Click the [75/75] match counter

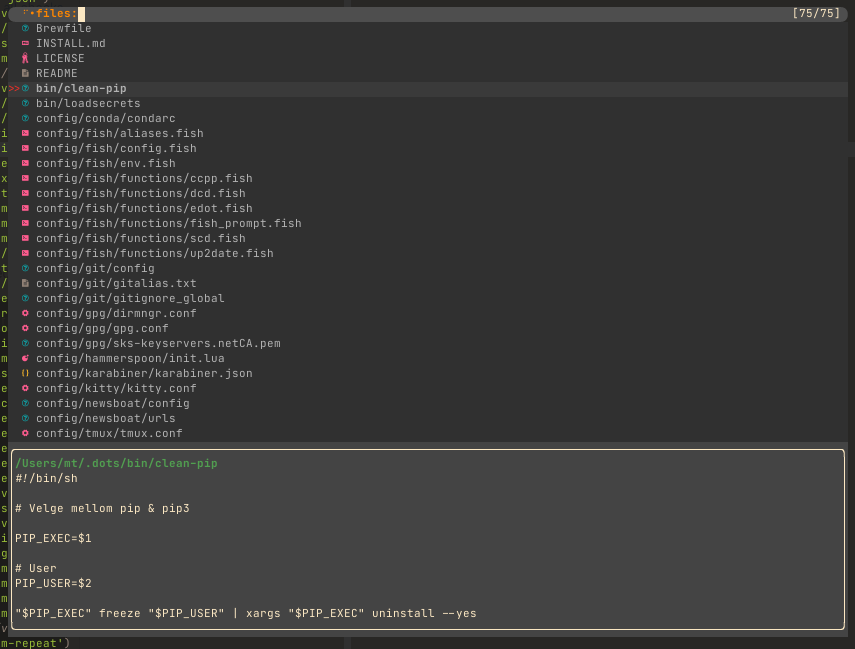pyautogui.click(x=816, y=13)
